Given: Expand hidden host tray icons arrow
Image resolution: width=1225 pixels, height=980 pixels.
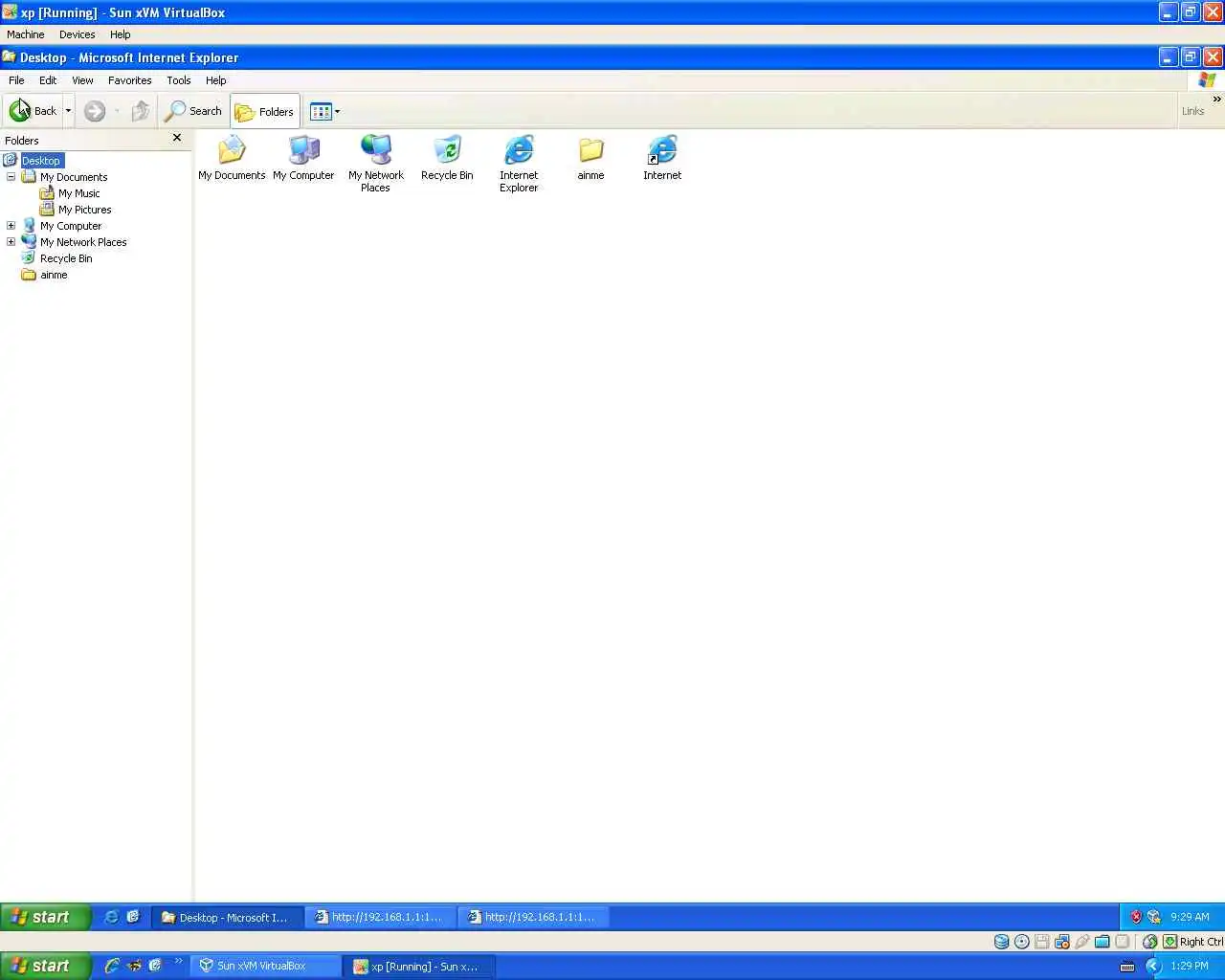Looking at the screenshot, I should tap(1153, 966).
